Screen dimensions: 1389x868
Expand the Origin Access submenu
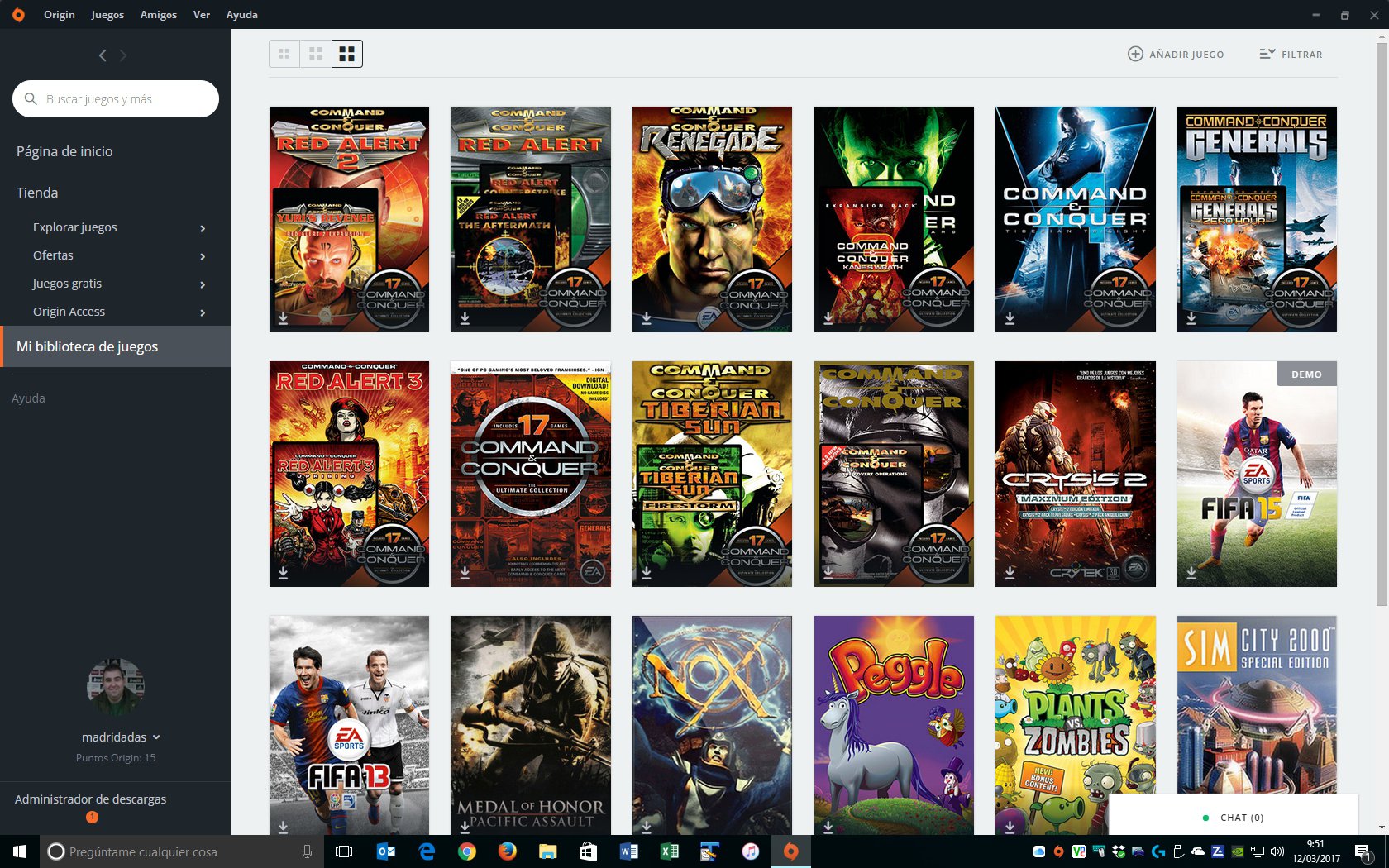[203, 312]
